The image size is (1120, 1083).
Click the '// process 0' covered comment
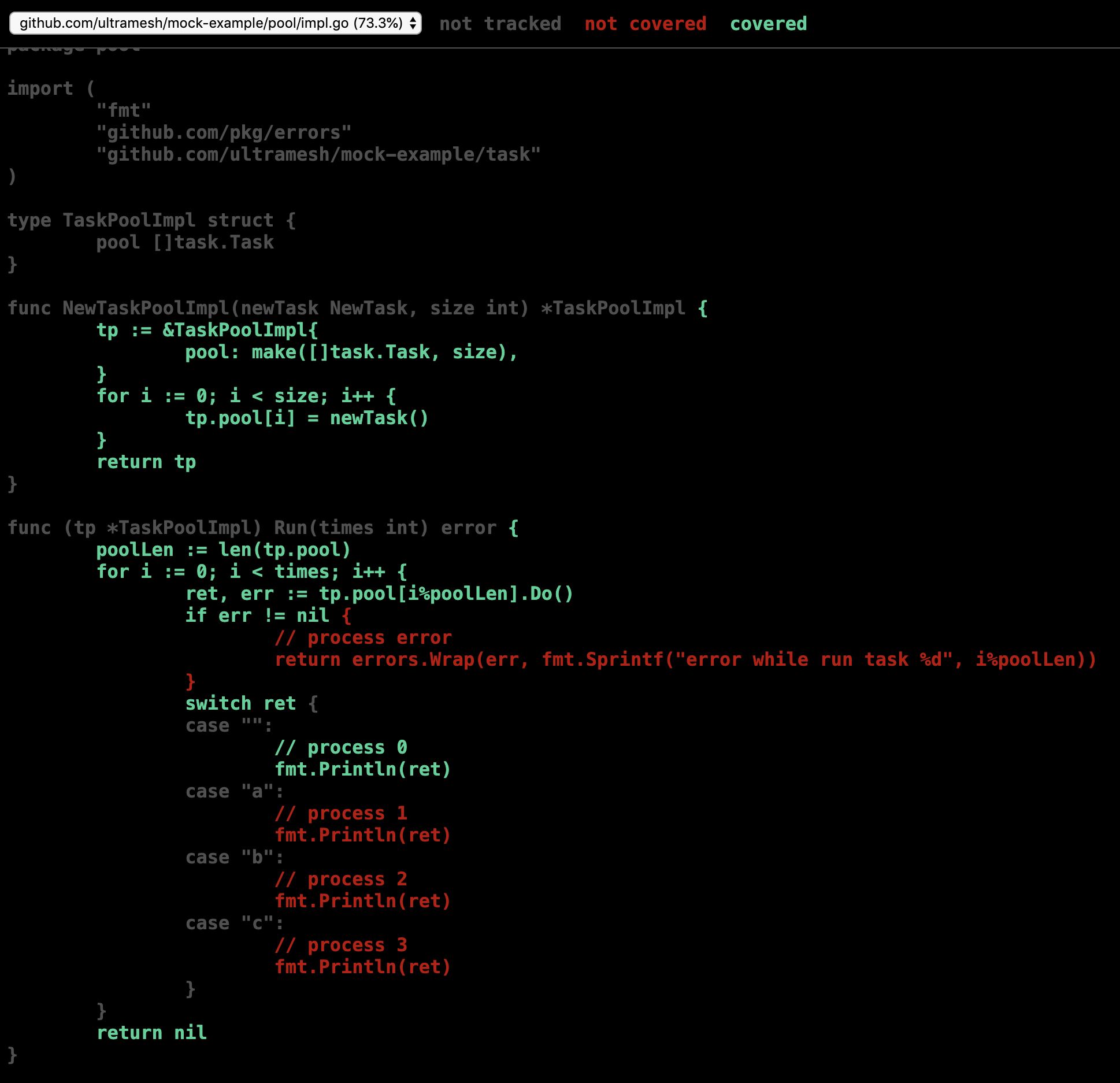340,747
